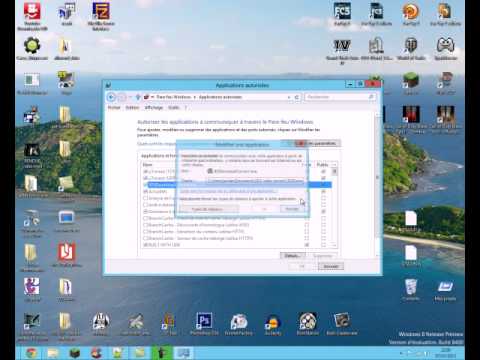Click applications list vertical scrollbar
The height and width of the screenshot is (360, 480).
pyautogui.click(x=334, y=204)
